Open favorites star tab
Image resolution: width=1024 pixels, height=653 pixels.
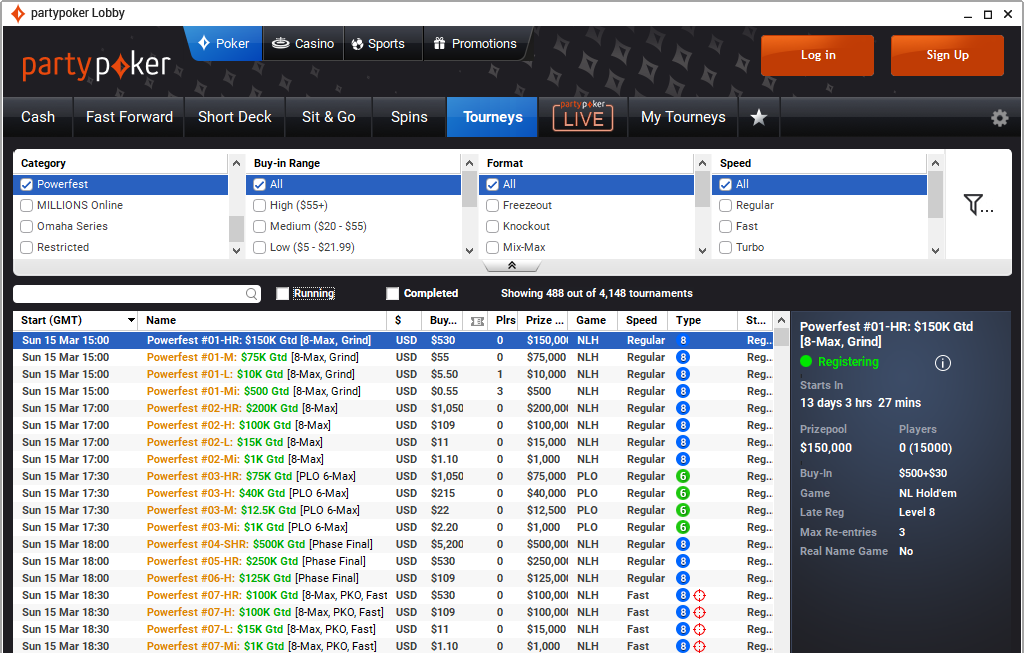tap(758, 117)
